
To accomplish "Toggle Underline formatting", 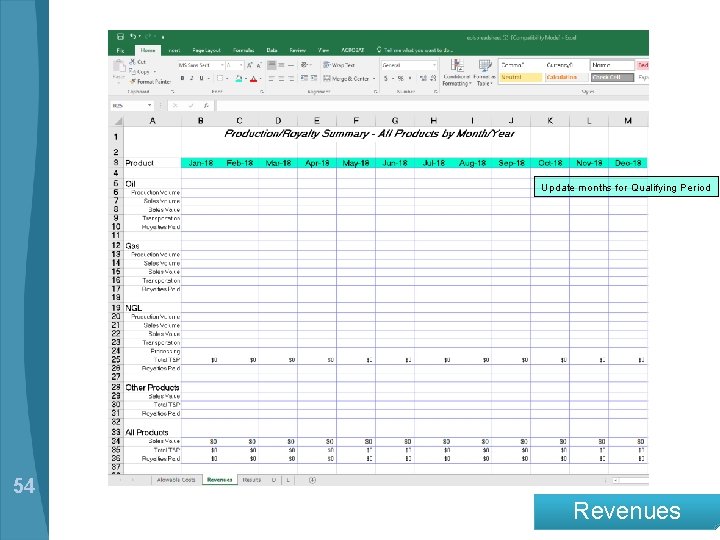I will [201, 79].
